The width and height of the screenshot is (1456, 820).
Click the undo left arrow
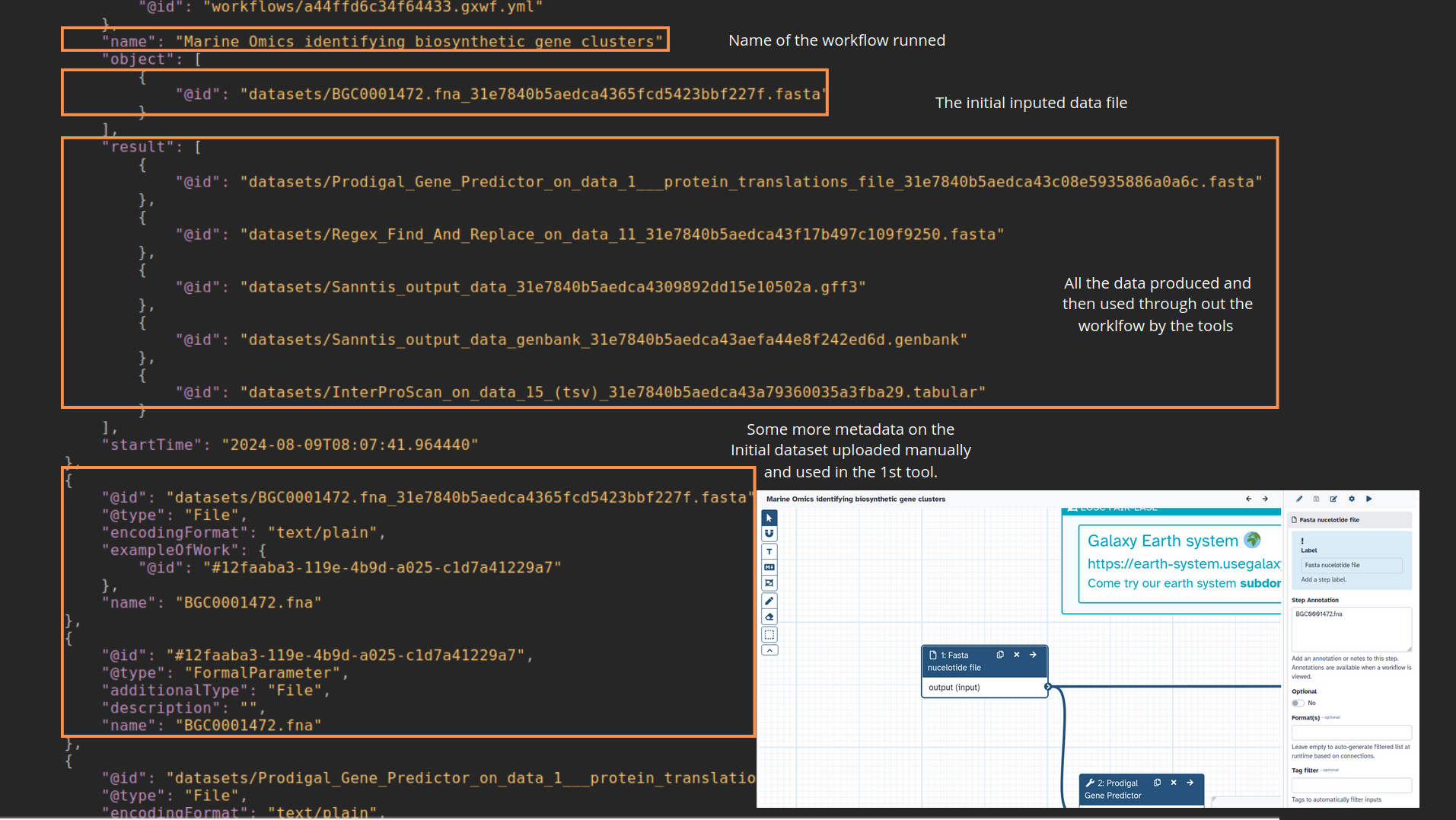[1248, 499]
